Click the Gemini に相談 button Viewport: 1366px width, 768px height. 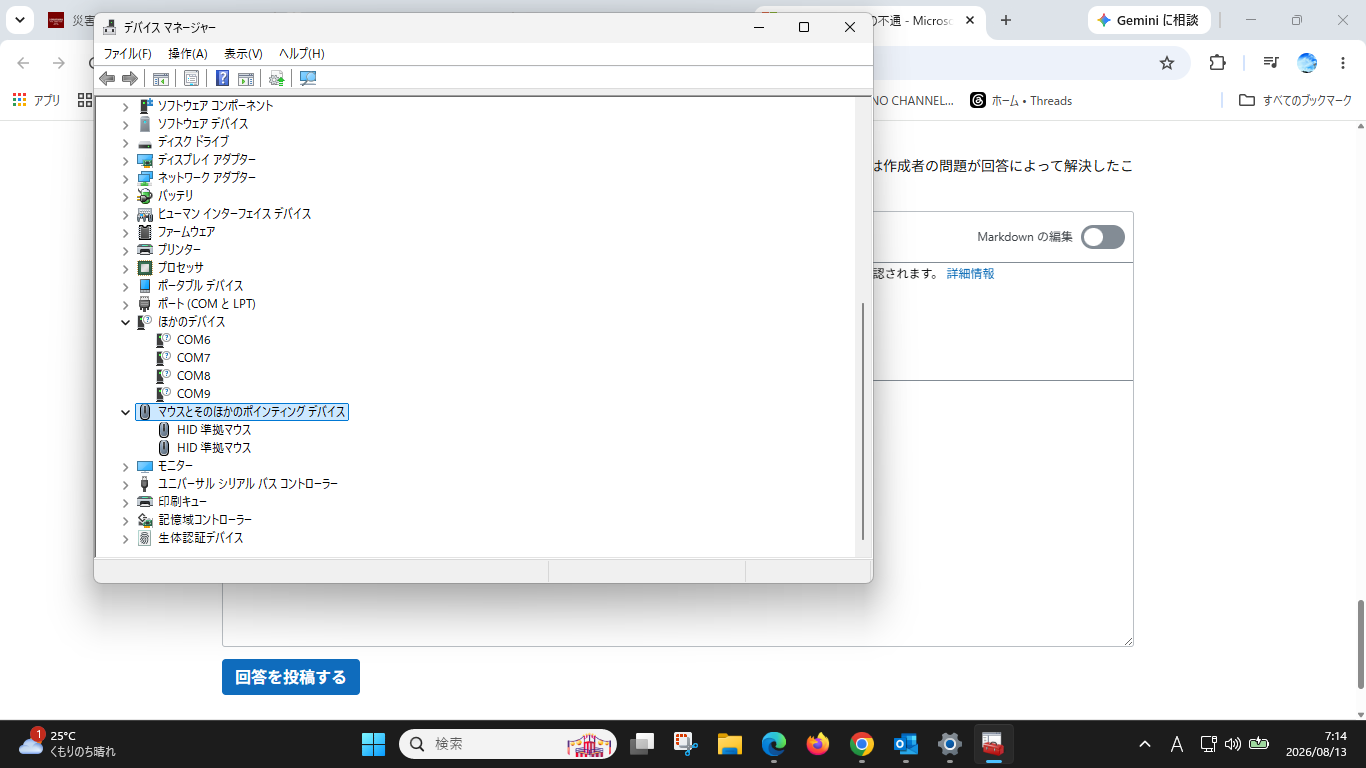(1149, 20)
